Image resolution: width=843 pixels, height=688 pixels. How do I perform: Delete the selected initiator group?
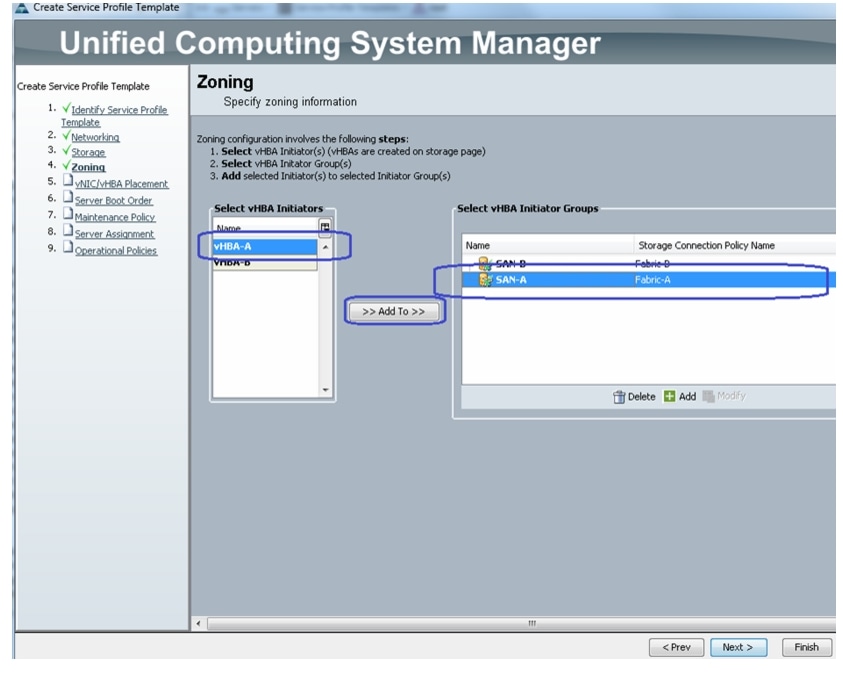[634, 397]
